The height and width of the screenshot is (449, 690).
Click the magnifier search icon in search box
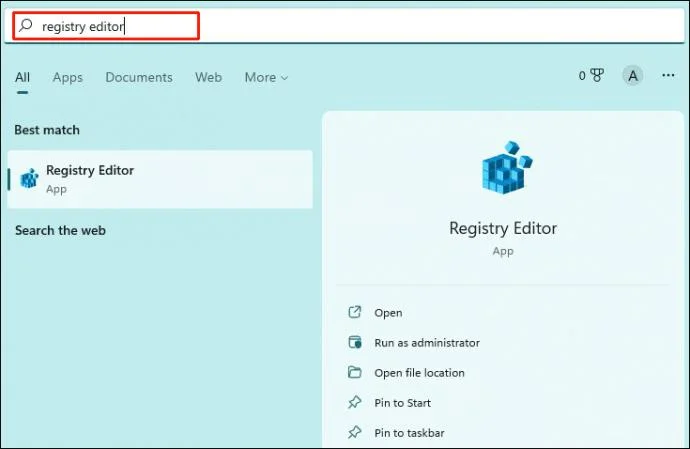26,25
